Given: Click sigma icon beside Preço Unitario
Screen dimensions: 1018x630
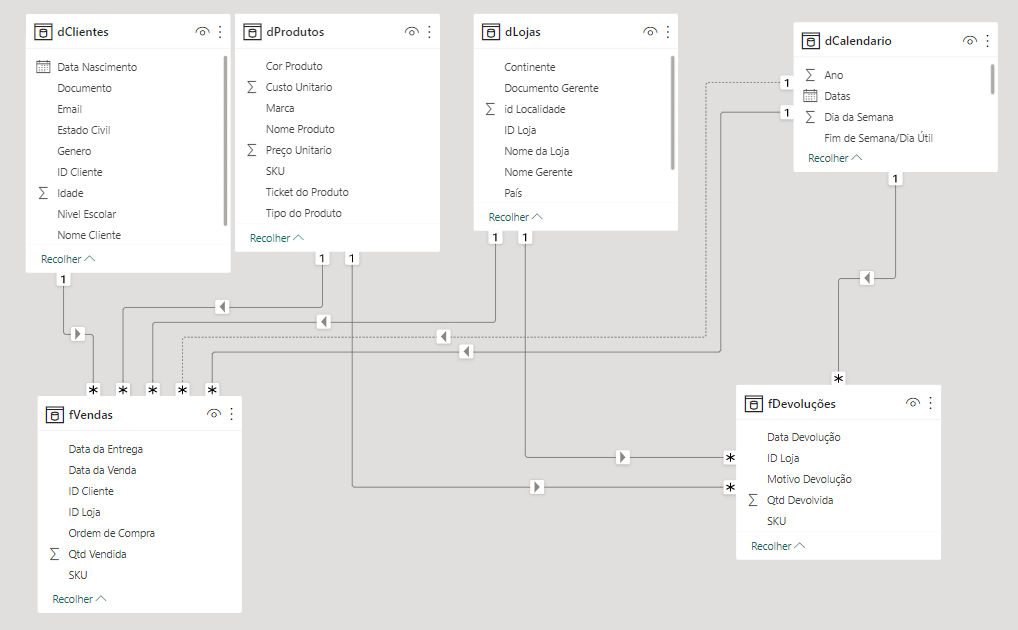Looking at the screenshot, I should point(252,150).
